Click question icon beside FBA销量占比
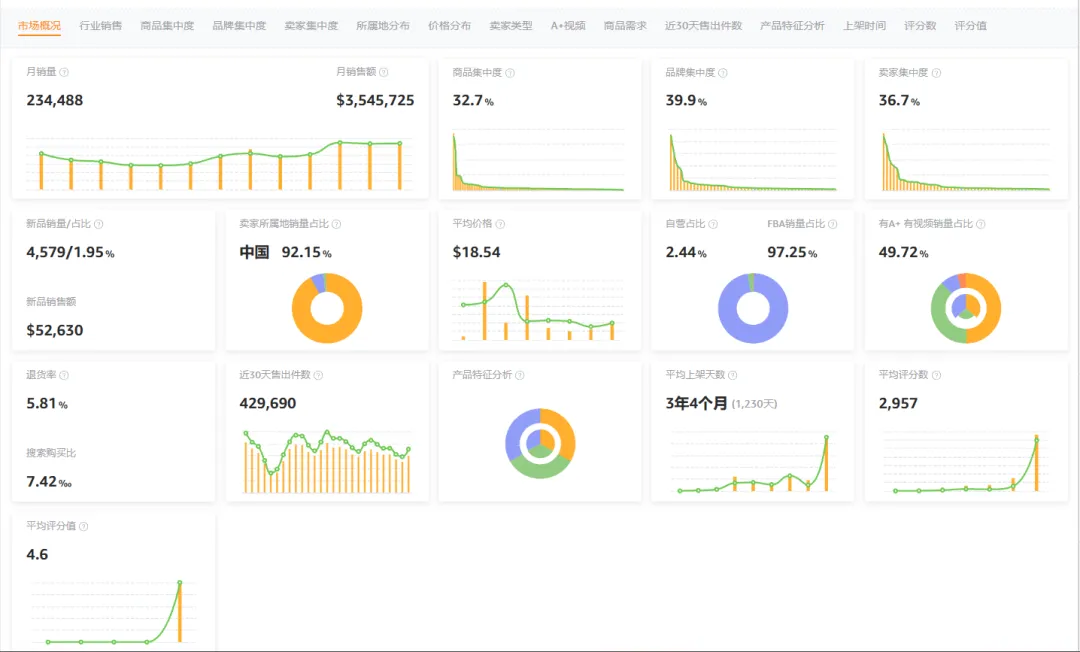This screenshot has height=652, width=1080. [833, 224]
